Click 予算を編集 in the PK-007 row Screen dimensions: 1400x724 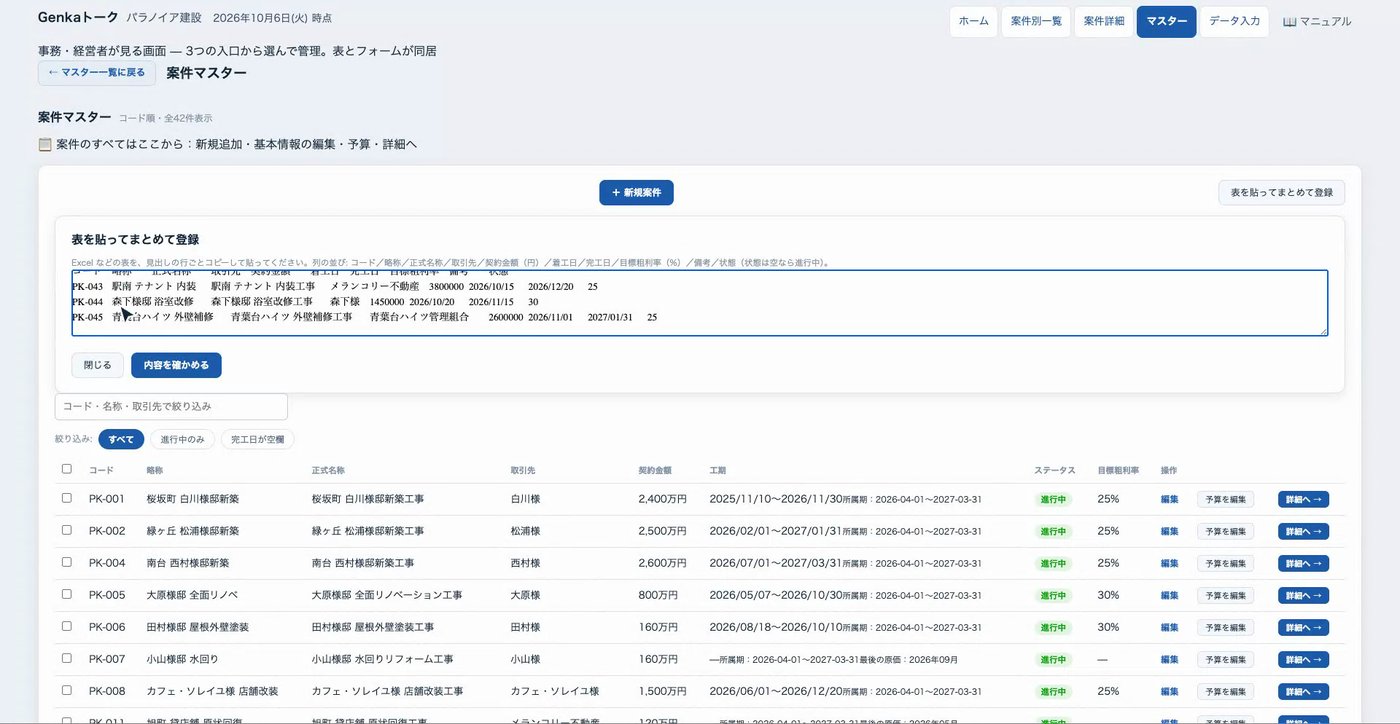click(1225, 659)
